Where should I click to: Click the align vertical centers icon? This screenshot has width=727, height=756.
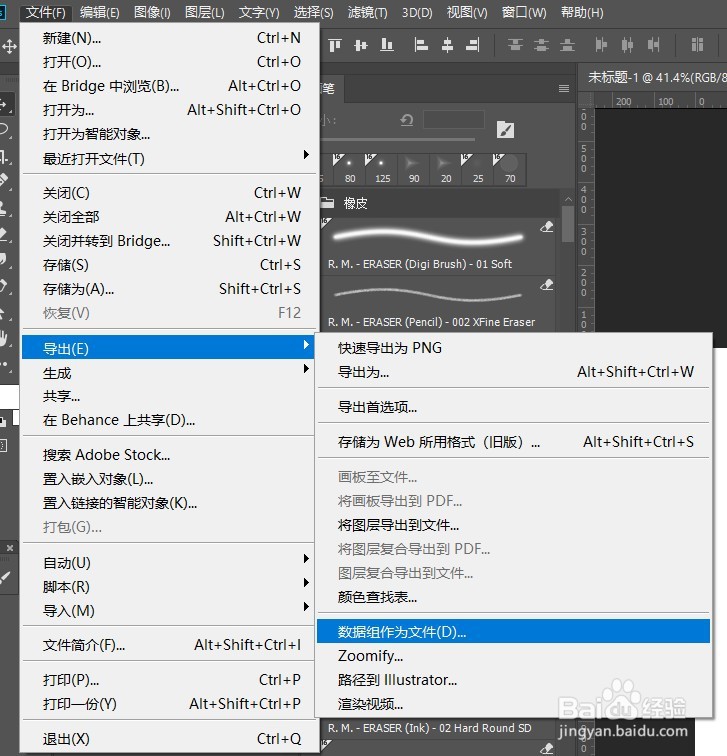361,45
